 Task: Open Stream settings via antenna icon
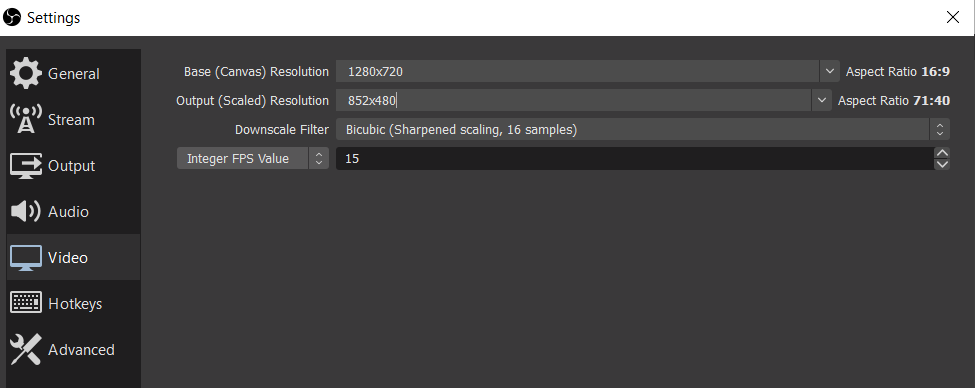pos(26,119)
